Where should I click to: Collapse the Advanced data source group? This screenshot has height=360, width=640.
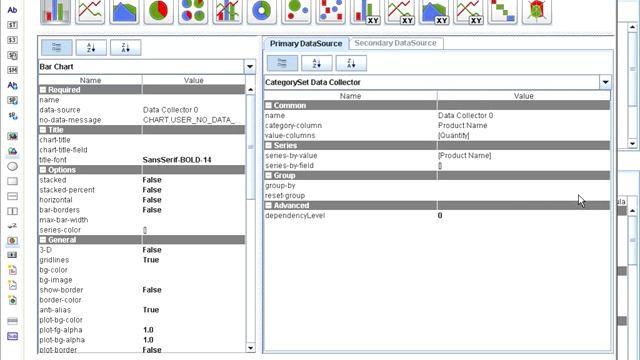(x=268, y=205)
